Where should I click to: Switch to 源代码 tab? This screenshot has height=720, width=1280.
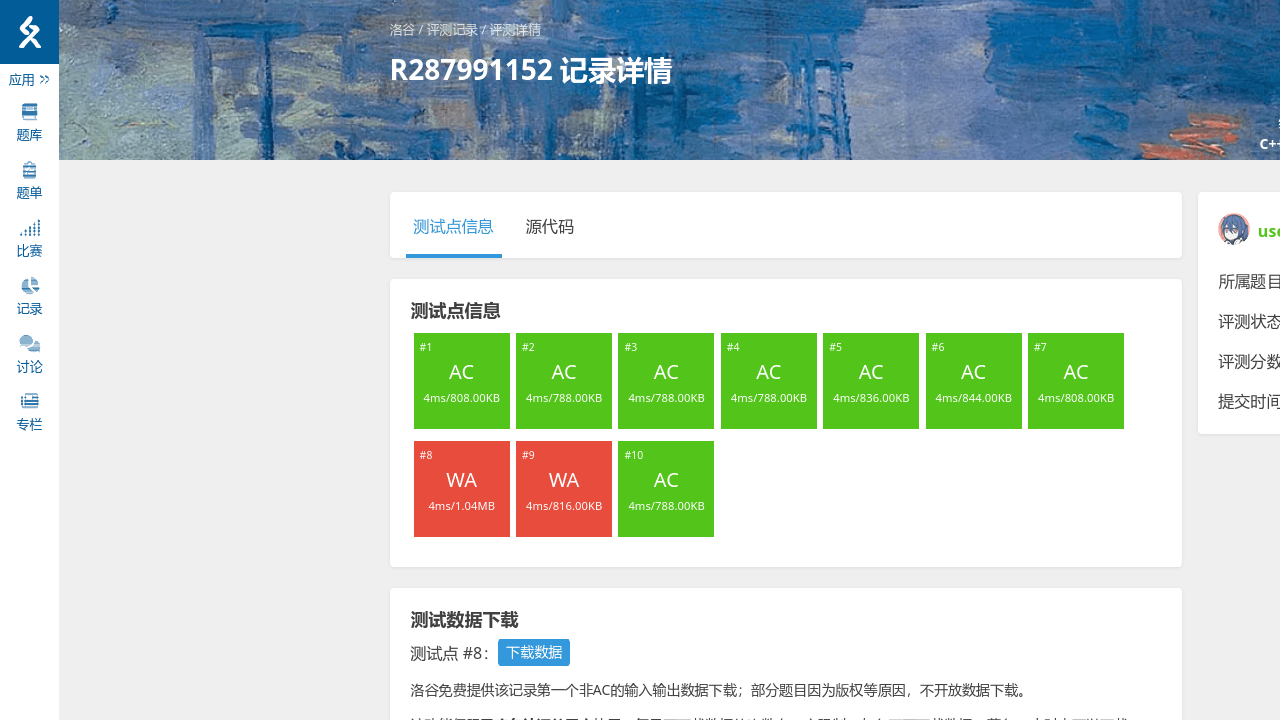pos(550,227)
